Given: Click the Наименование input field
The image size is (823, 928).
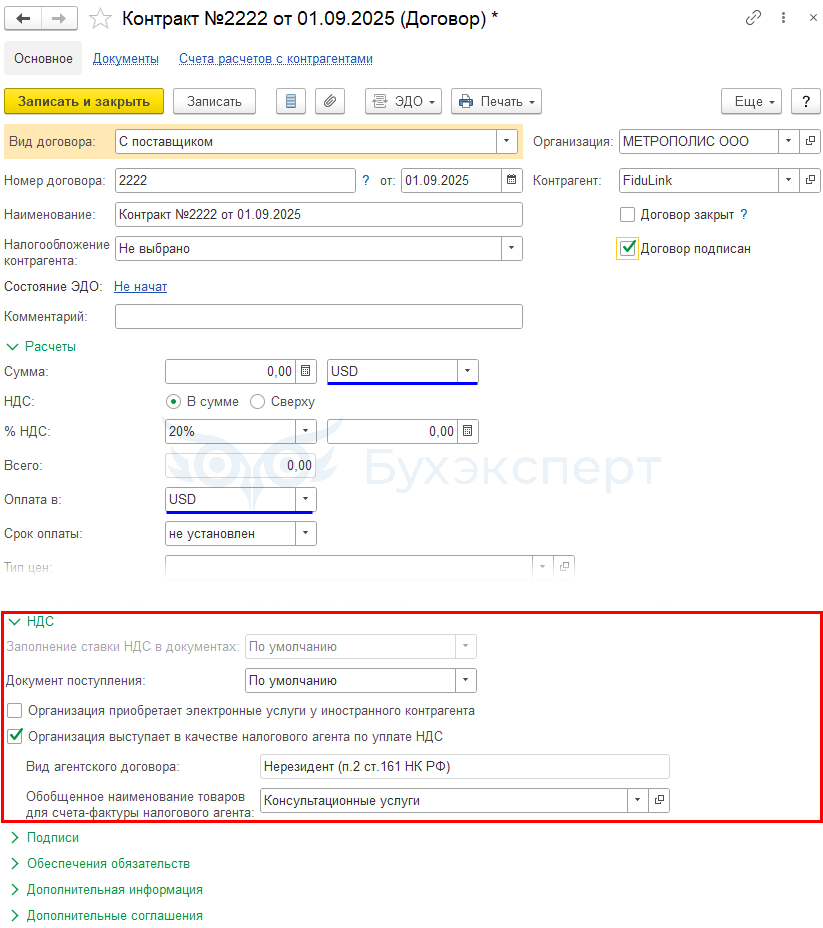Looking at the screenshot, I should (x=318, y=214).
